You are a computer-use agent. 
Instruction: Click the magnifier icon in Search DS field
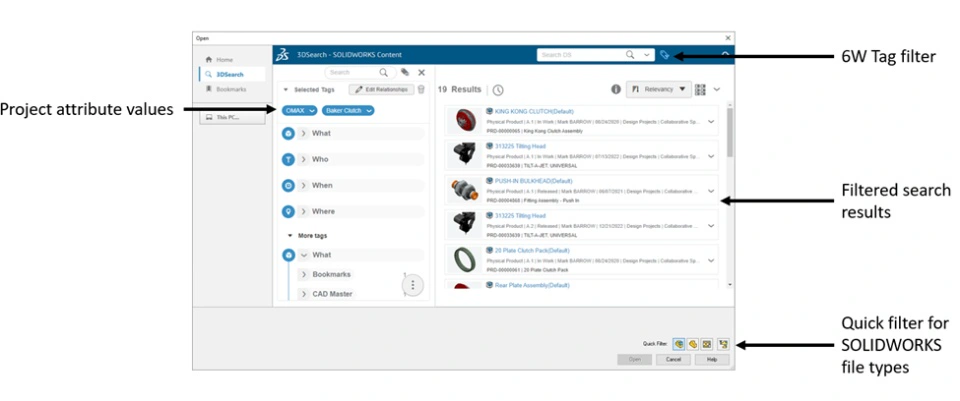point(630,55)
